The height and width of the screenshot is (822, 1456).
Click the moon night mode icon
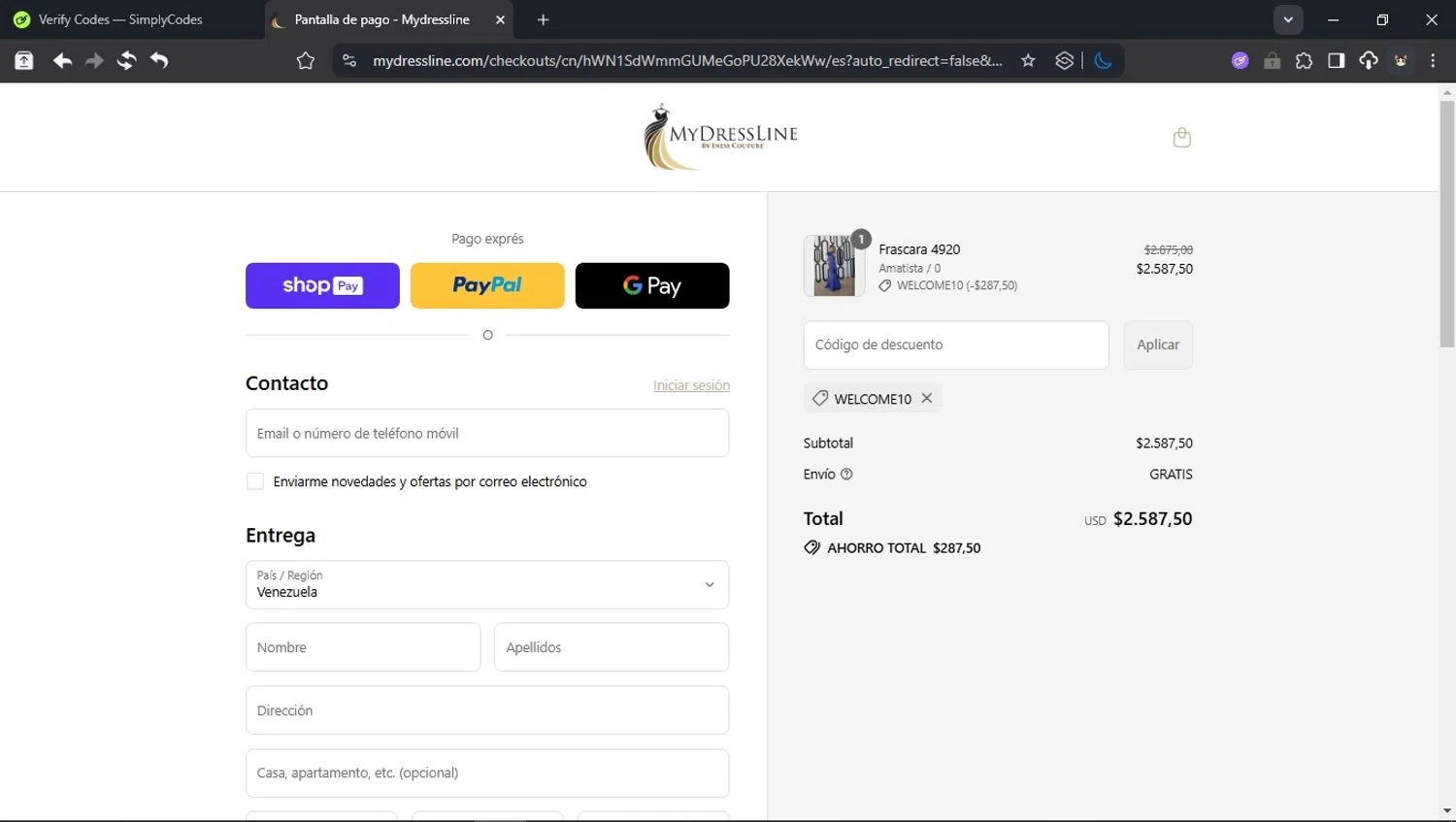[1103, 60]
